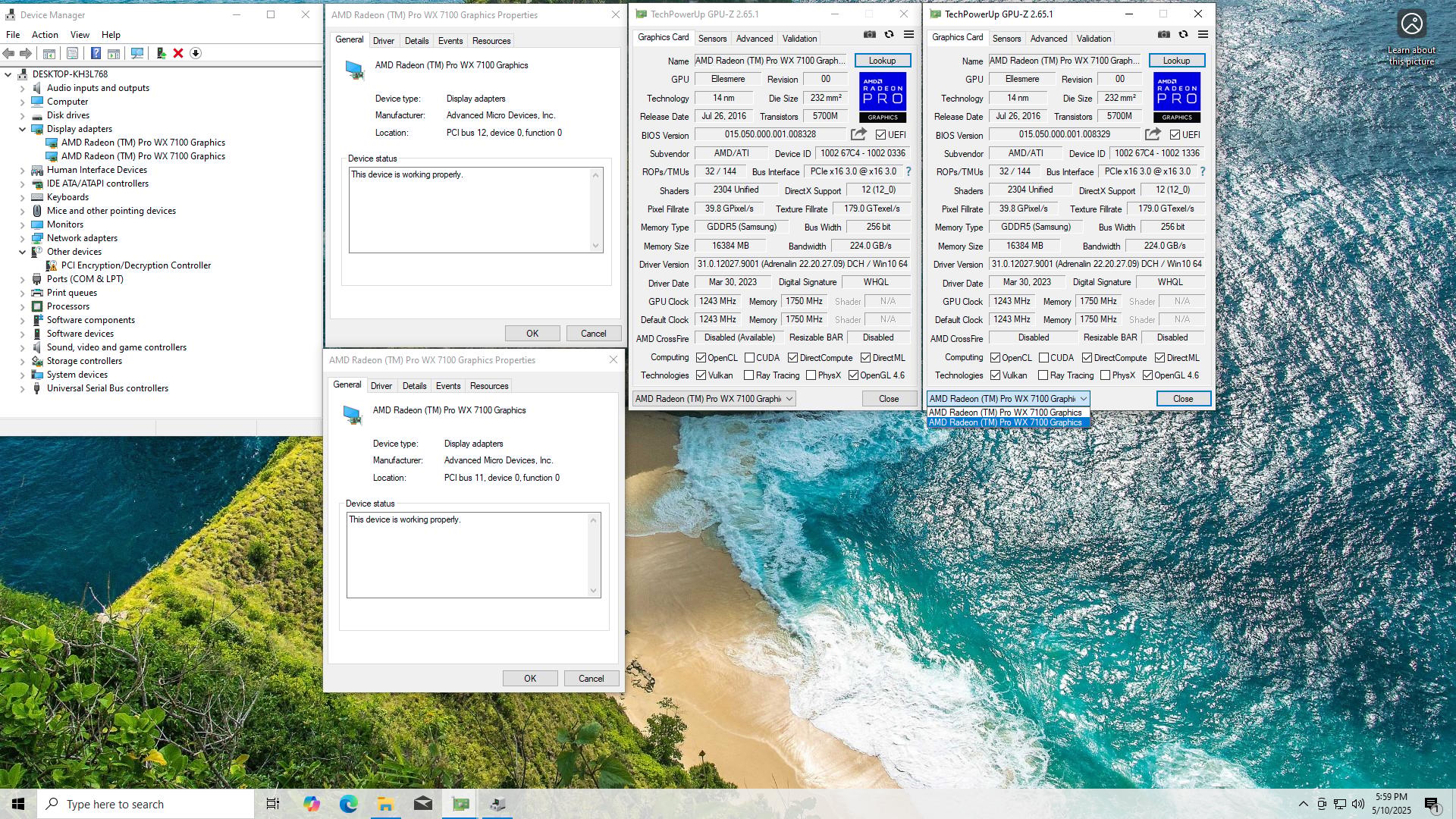Click Close button in left GPU-Z
Screen dimensions: 1456x819
click(x=889, y=399)
